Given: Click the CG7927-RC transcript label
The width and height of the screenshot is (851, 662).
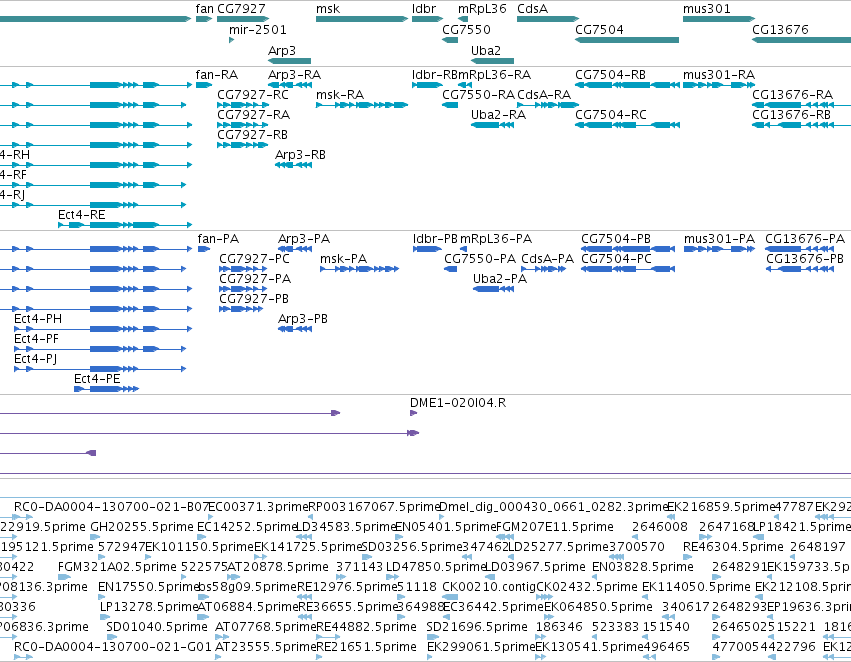Looking at the screenshot, I should (x=252, y=94).
